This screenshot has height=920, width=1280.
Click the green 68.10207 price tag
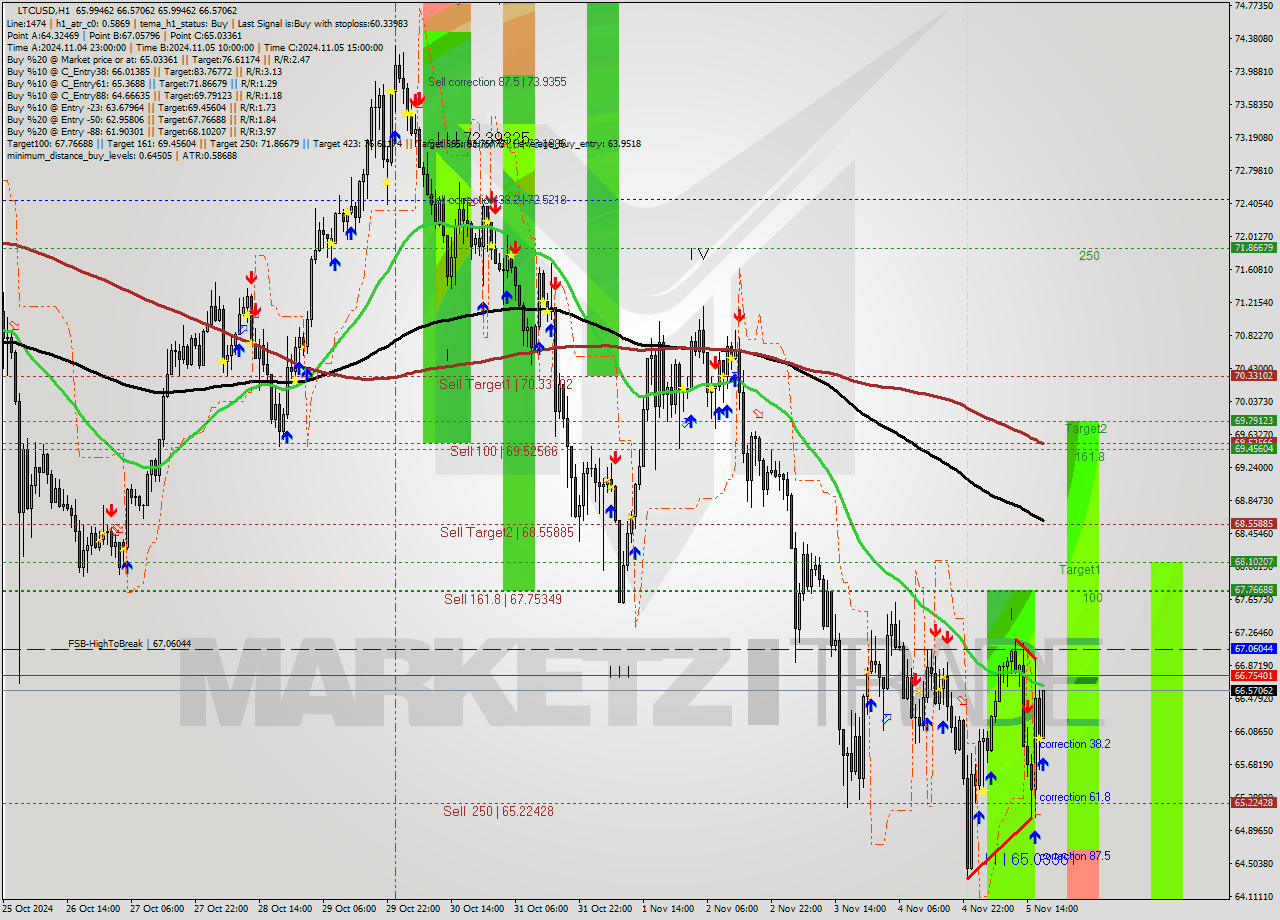[x=1253, y=562]
